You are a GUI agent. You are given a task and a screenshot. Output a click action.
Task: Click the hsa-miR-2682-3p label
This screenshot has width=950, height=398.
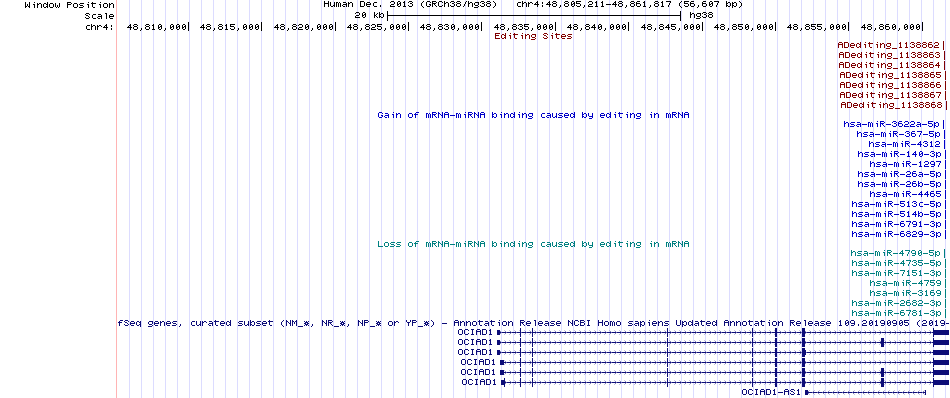click(x=896, y=303)
